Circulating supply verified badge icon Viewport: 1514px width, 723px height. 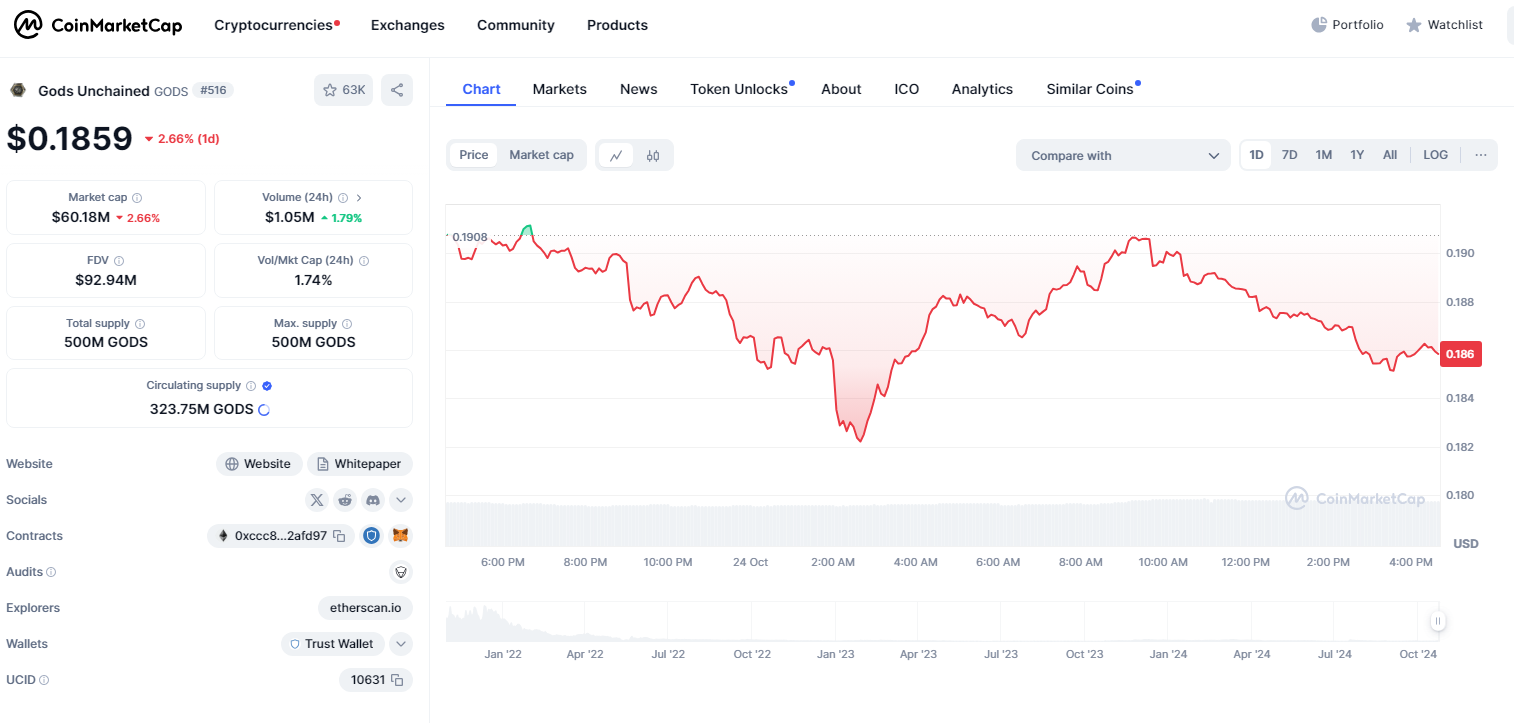[x=267, y=386]
